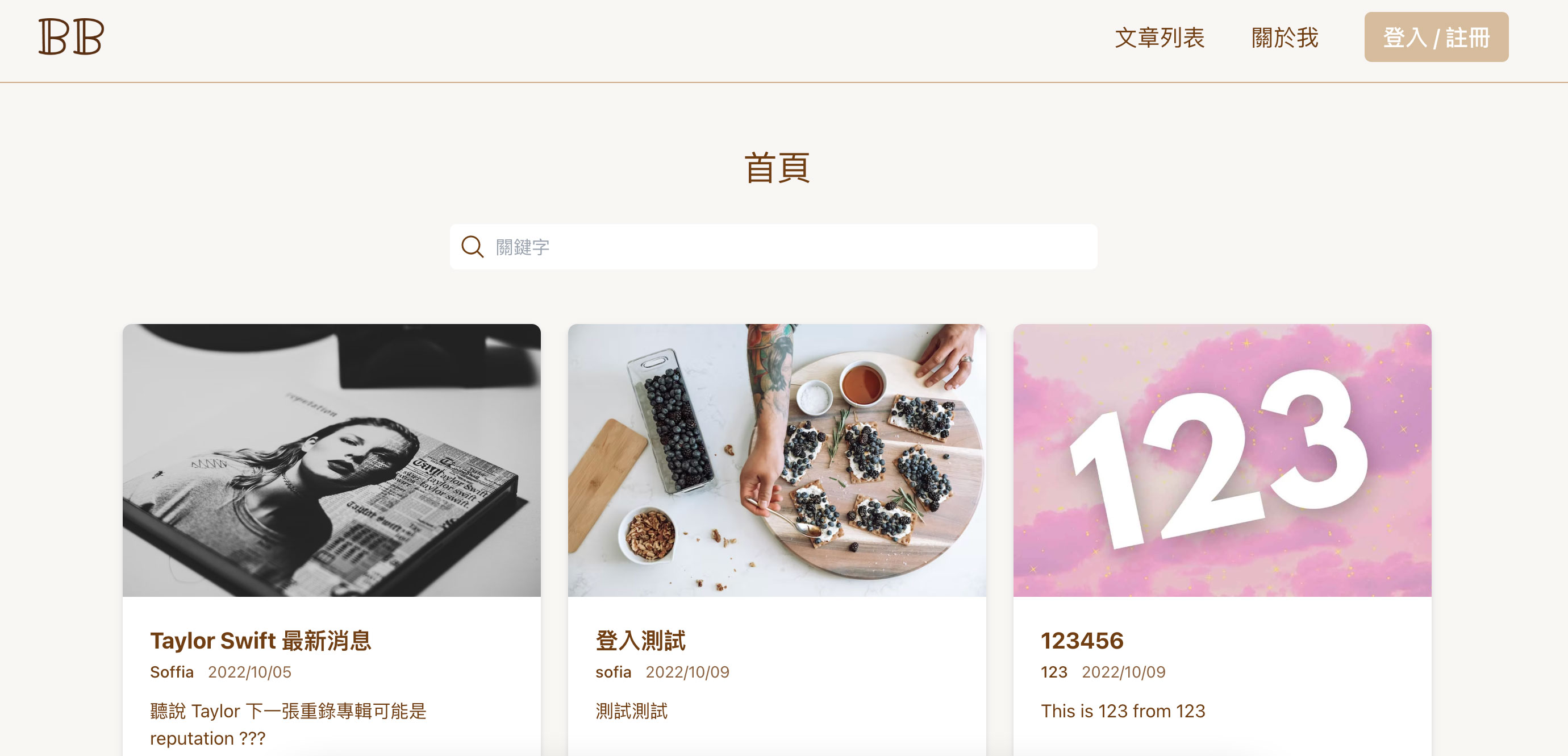Click the BB logo icon
The image size is (1568, 756).
point(71,36)
